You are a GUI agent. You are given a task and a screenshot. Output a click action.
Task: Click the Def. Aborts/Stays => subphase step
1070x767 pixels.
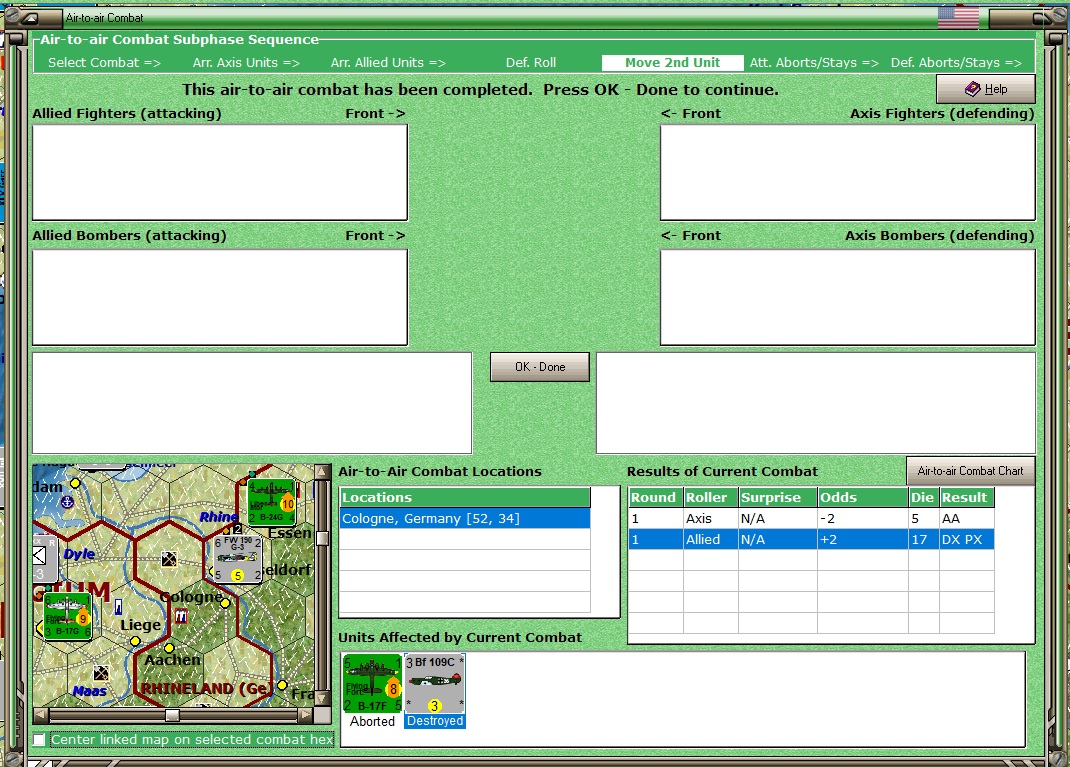click(955, 63)
